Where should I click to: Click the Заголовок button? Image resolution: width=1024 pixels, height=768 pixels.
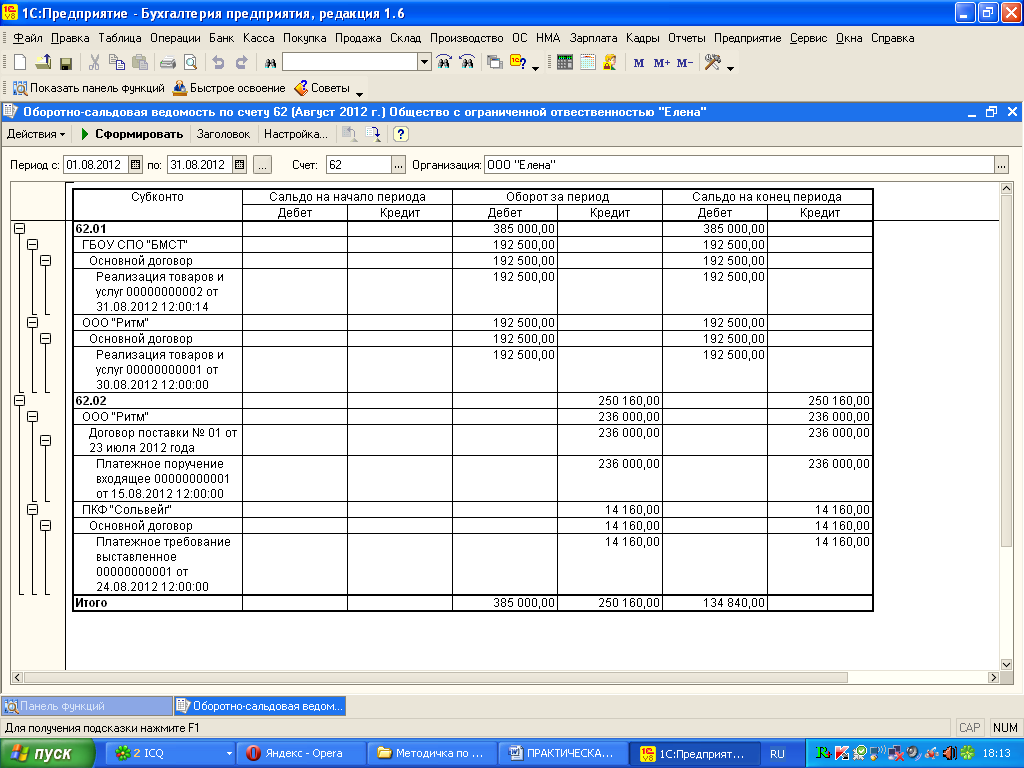223,134
